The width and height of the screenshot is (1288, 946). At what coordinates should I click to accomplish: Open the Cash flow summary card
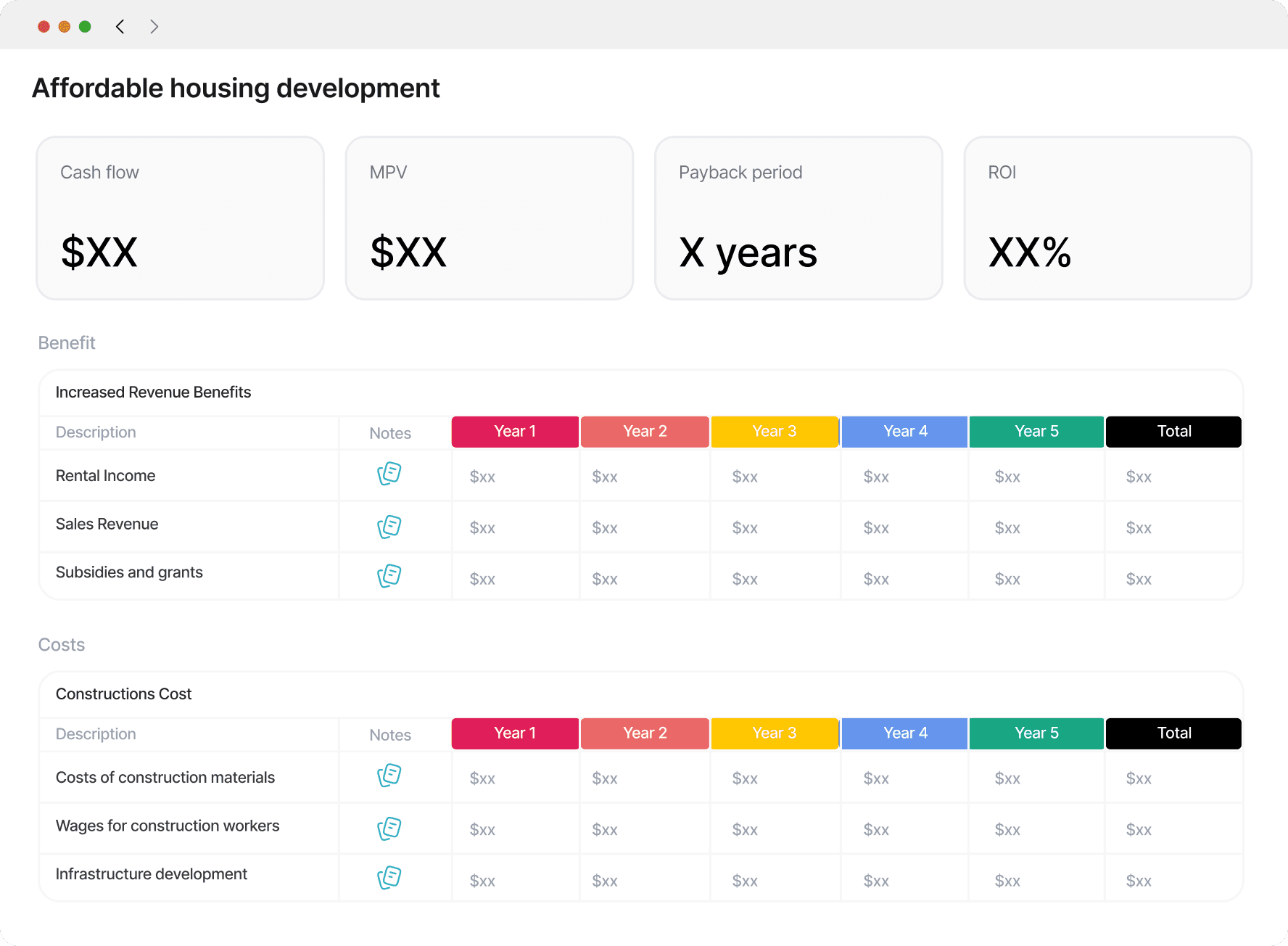pyautogui.click(x=180, y=218)
